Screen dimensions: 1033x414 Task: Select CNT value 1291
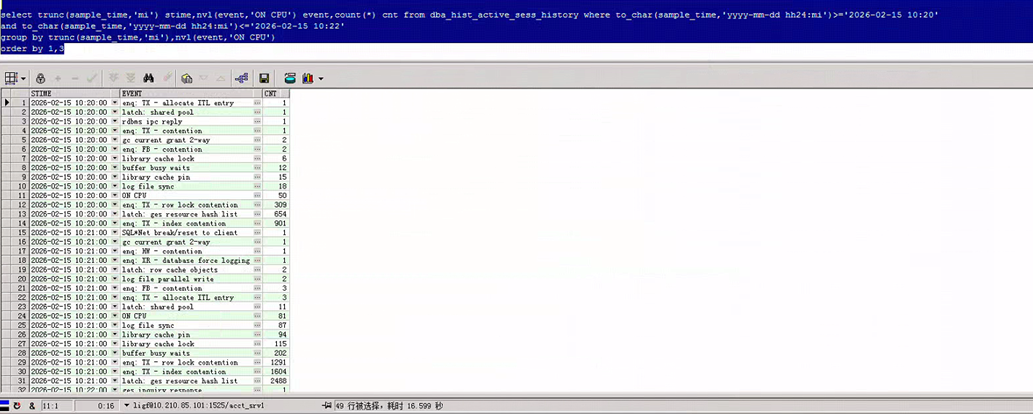pos(276,363)
